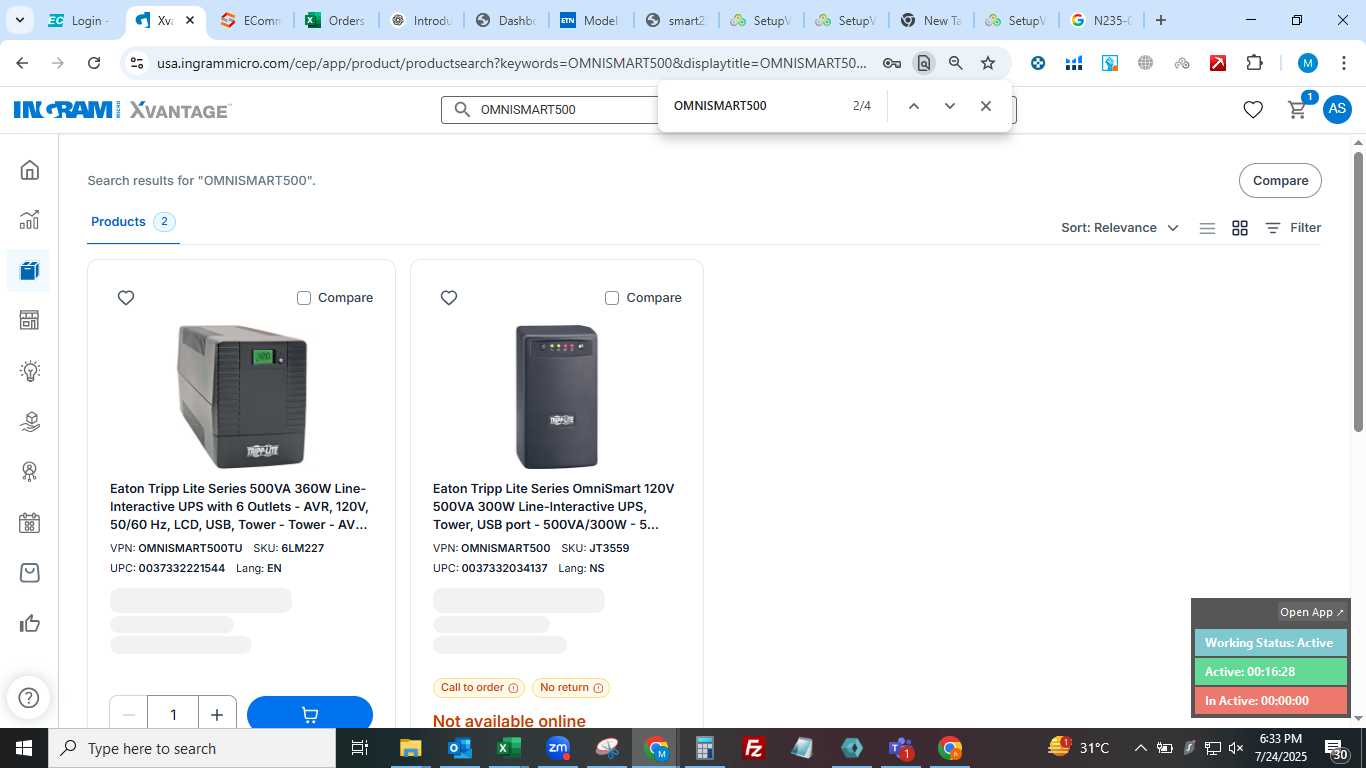Viewport: 1366px width, 768px height.
Task: Show hidden system tray icons
Action: pyautogui.click(x=1140, y=748)
